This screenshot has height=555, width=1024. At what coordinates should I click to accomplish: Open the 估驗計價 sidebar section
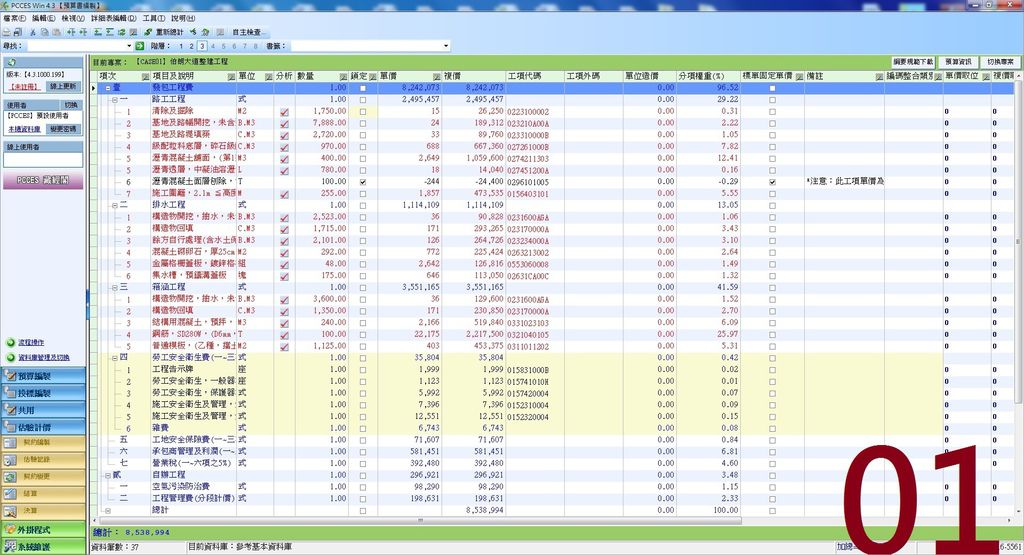pyautogui.click(x=43, y=427)
